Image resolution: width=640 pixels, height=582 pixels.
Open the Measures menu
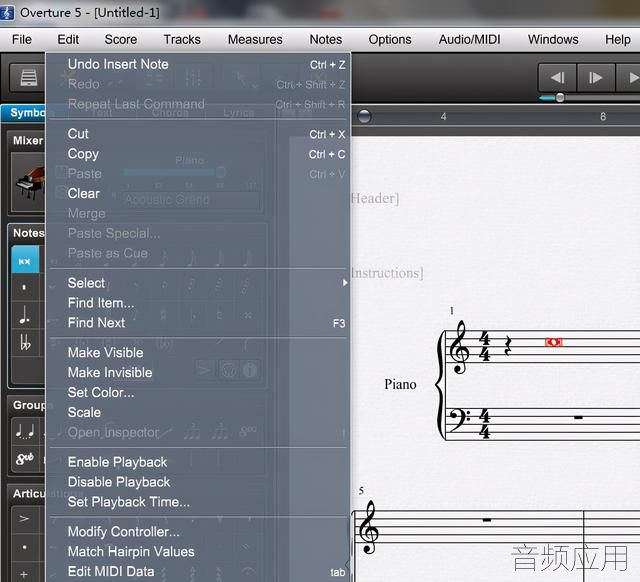255,40
